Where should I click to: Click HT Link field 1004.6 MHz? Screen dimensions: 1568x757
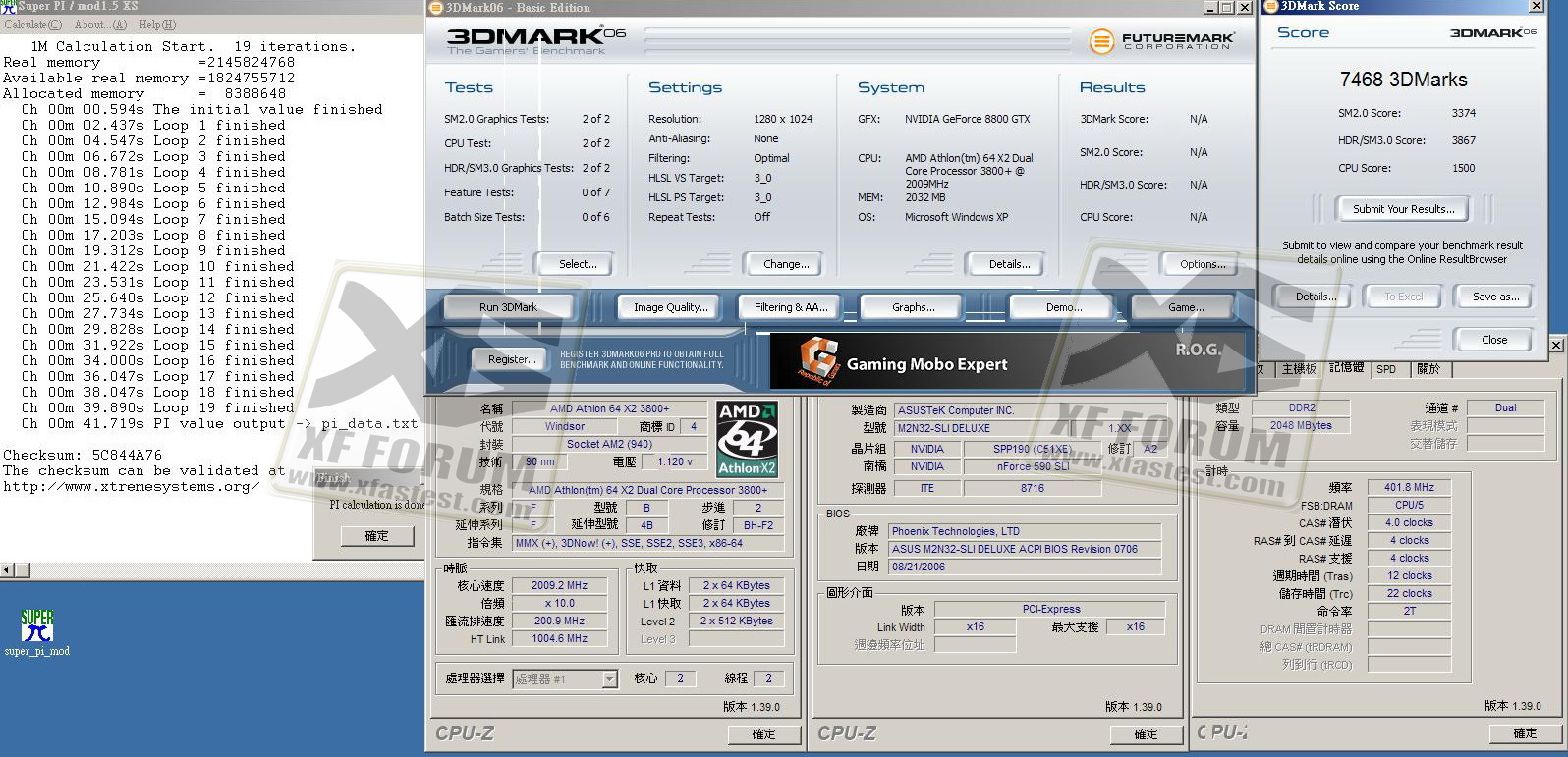[559, 639]
